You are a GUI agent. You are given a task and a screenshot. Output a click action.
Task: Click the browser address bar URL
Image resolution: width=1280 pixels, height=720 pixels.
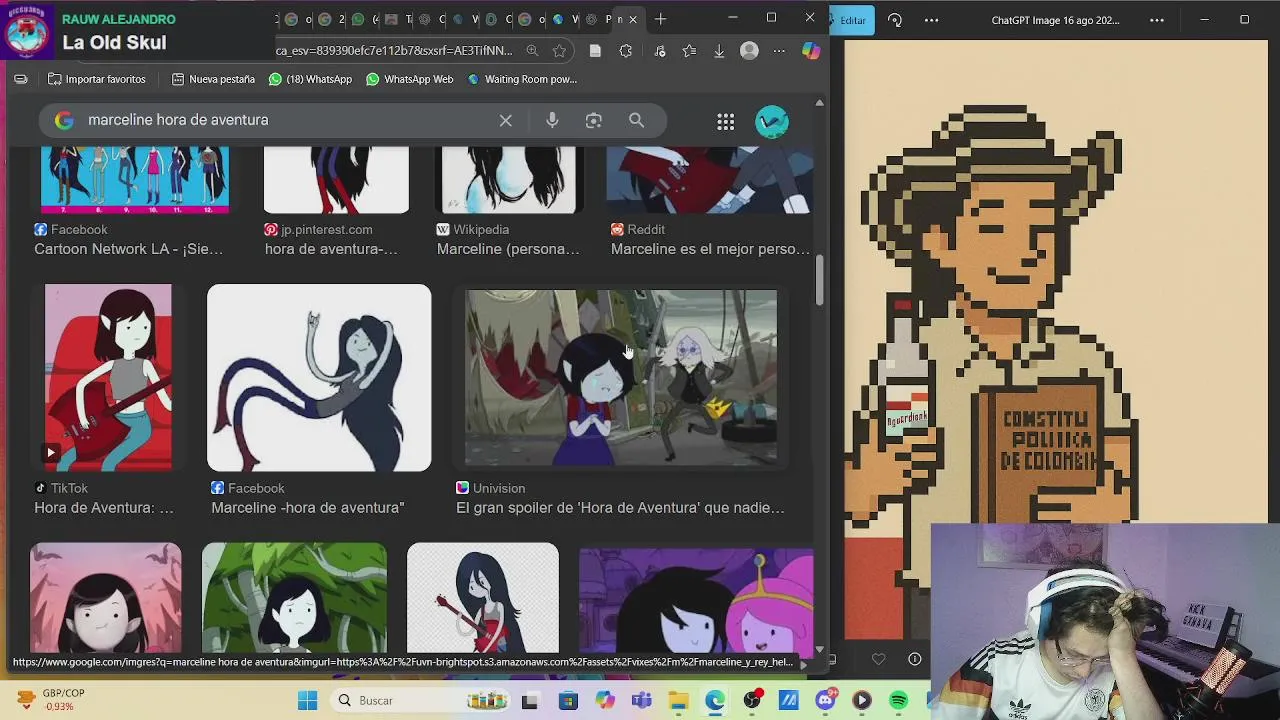point(394,51)
